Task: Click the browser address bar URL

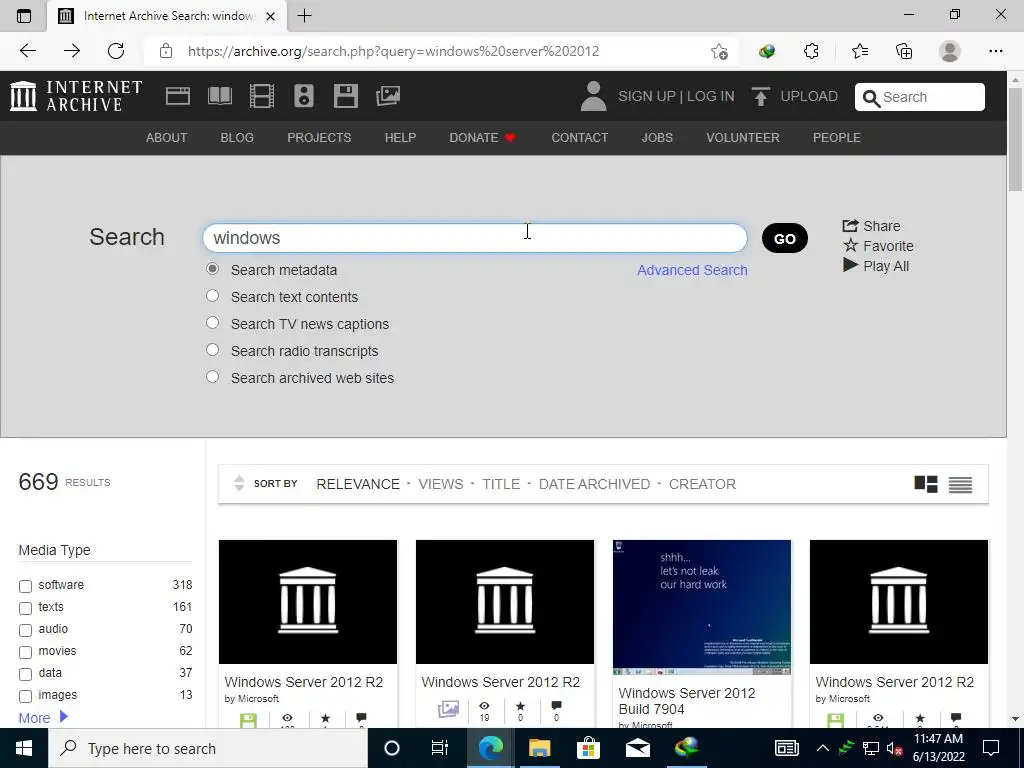Action: click(x=393, y=51)
